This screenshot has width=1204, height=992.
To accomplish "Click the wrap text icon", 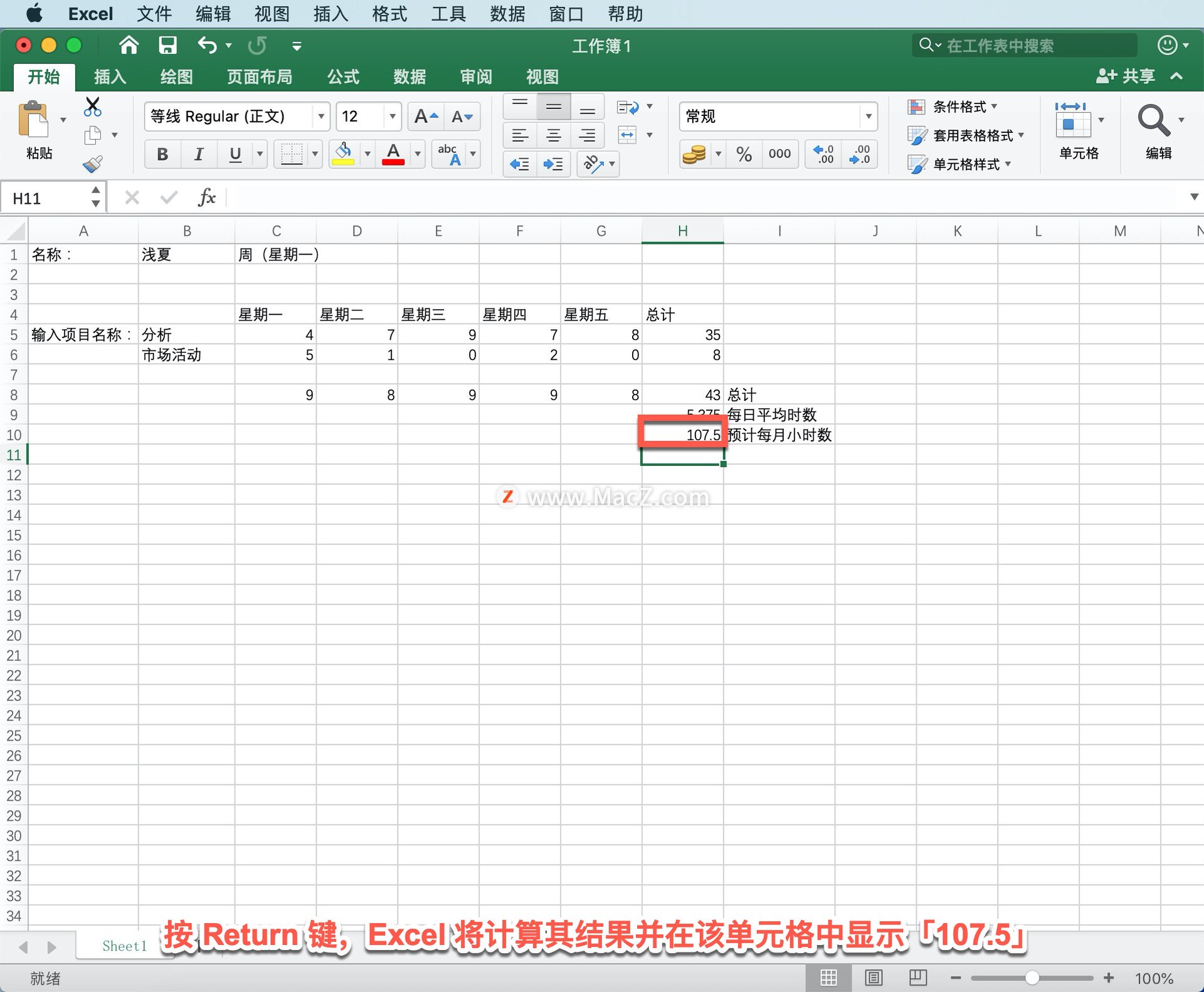I will pyautogui.click(x=628, y=107).
